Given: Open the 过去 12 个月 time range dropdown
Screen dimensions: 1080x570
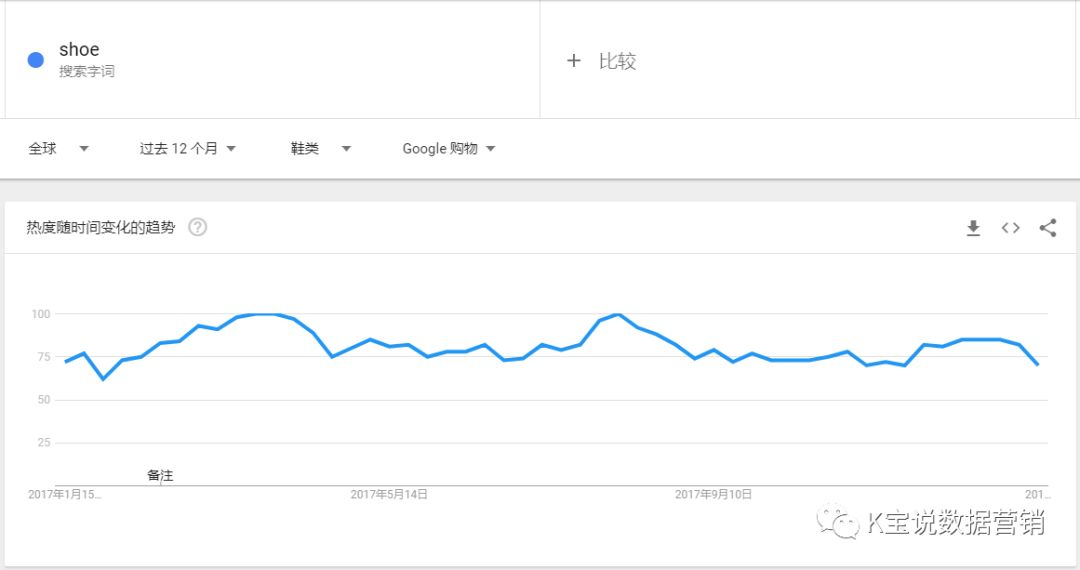Looking at the screenshot, I should [x=187, y=149].
